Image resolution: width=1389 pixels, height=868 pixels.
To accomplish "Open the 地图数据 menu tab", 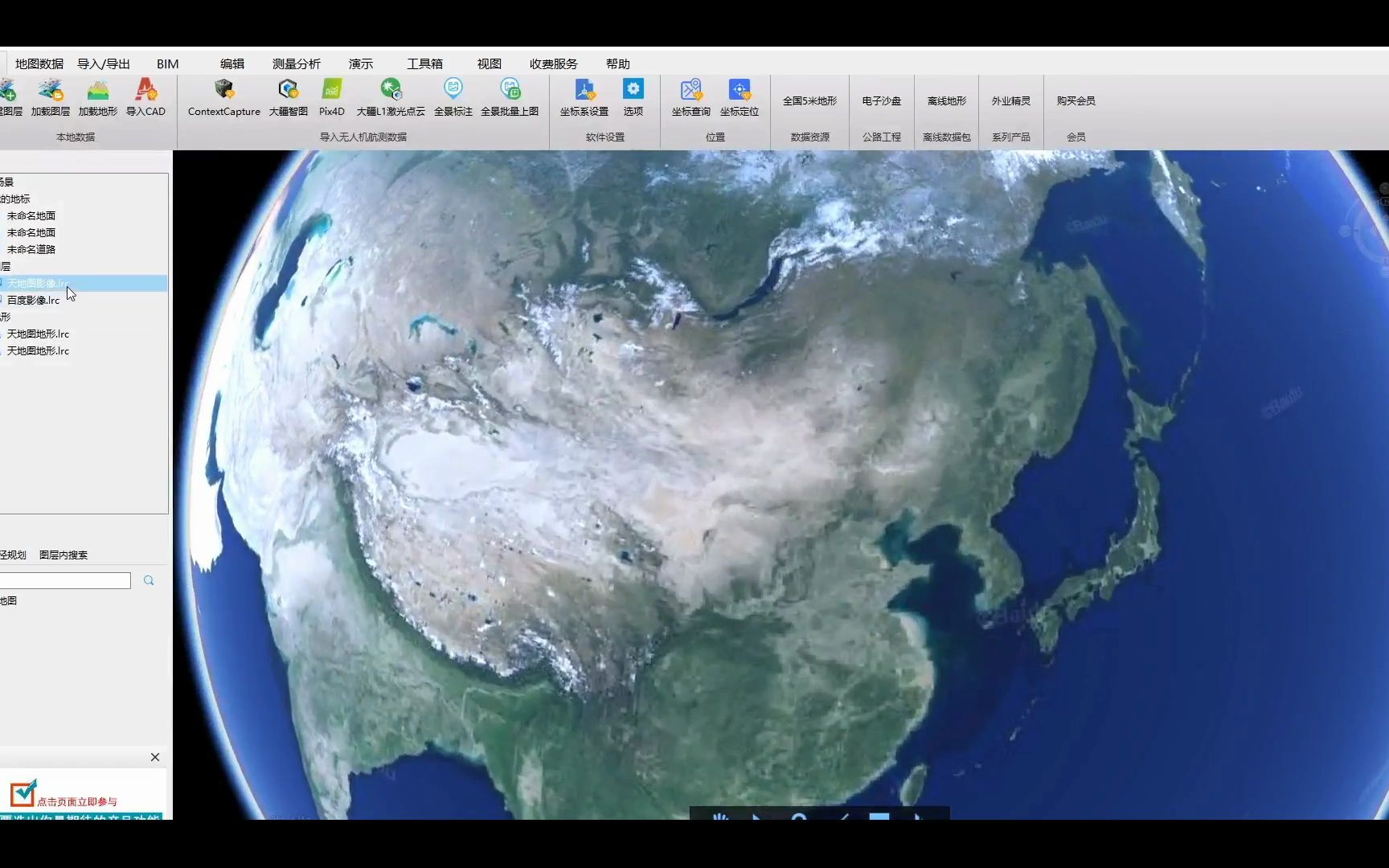I will pos(39,63).
